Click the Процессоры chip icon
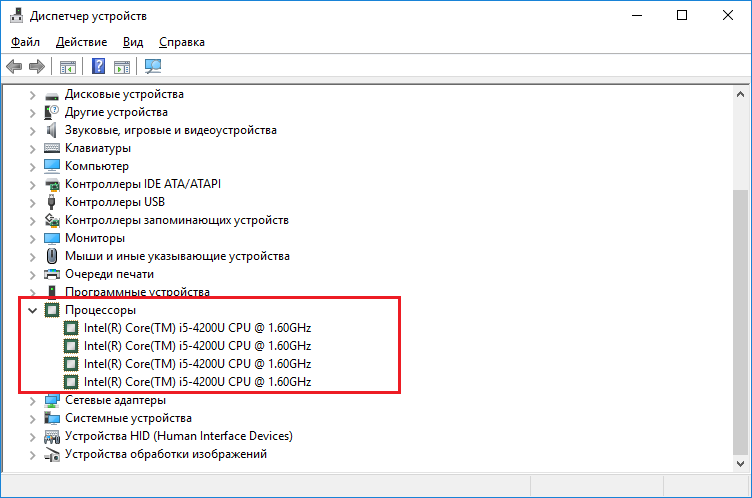 pos(52,310)
